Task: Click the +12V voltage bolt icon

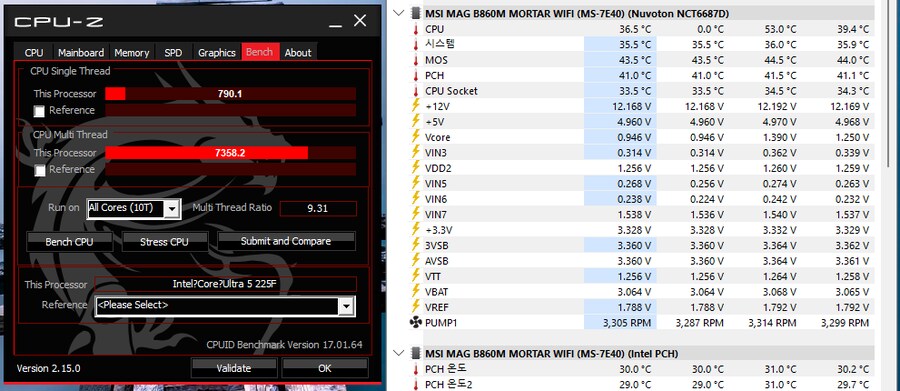Action: [x=416, y=106]
